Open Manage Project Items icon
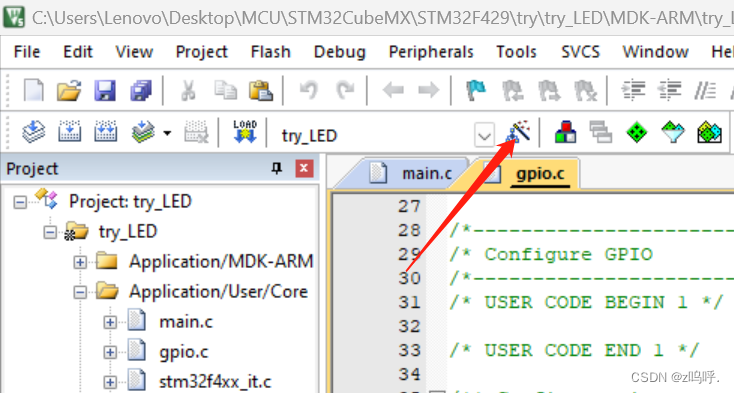This screenshot has height=393, width=734. (x=565, y=131)
